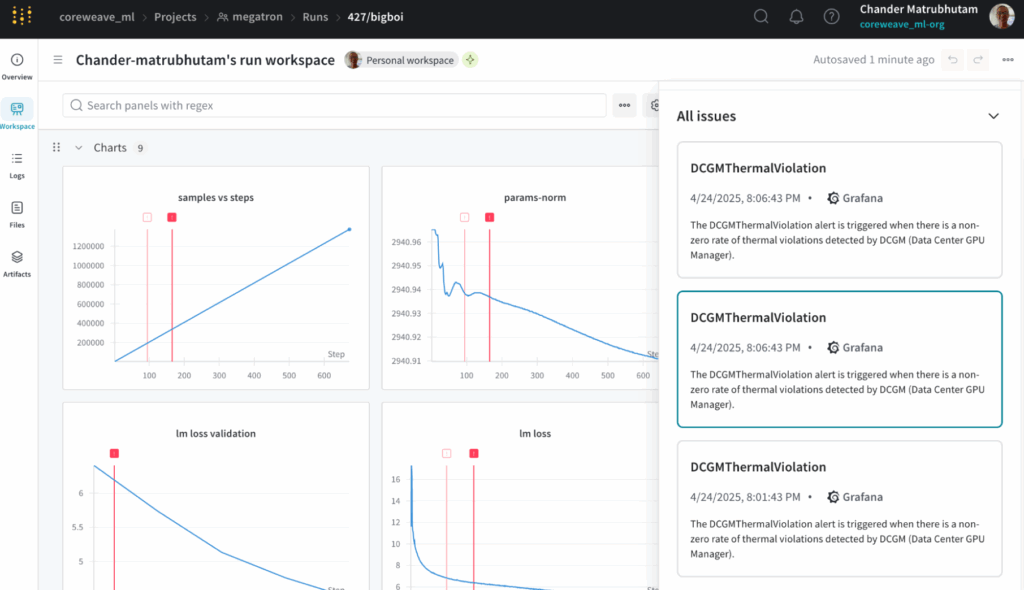The height and width of the screenshot is (590, 1024).
Task: Focus the Search panels with regex field
Action: coord(334,105)
